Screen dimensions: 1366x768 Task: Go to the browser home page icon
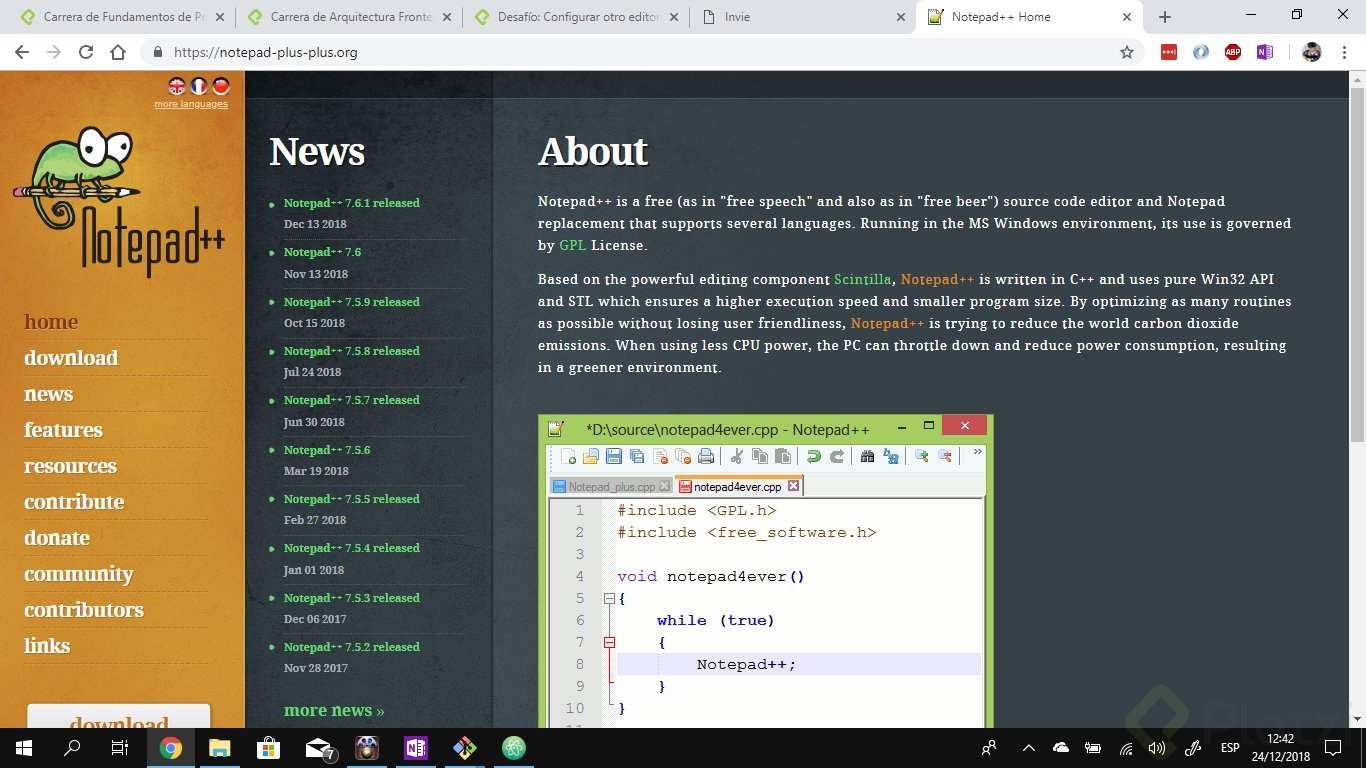tap(118, 52)
